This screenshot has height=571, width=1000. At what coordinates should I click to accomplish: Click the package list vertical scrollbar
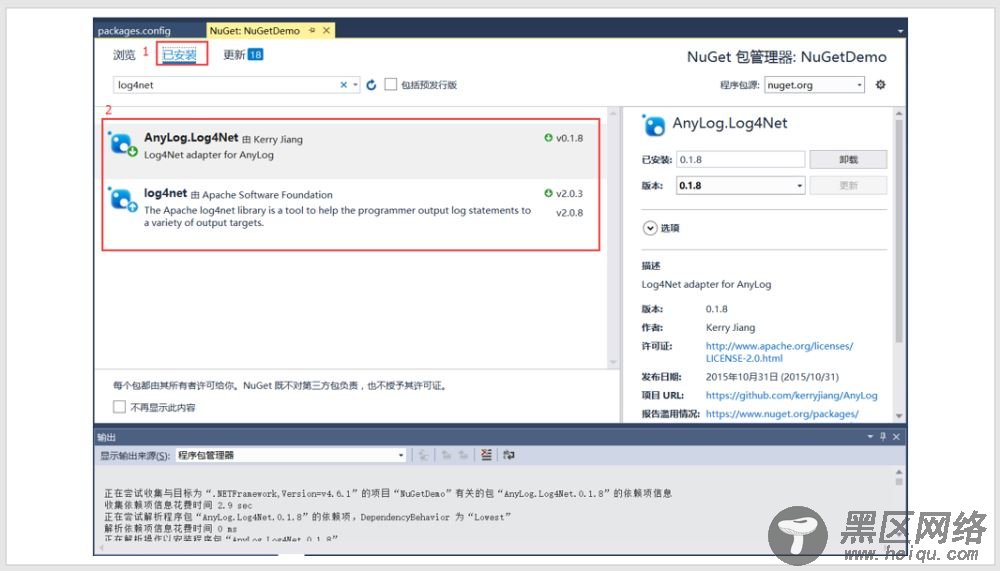(x=613, y=237)
